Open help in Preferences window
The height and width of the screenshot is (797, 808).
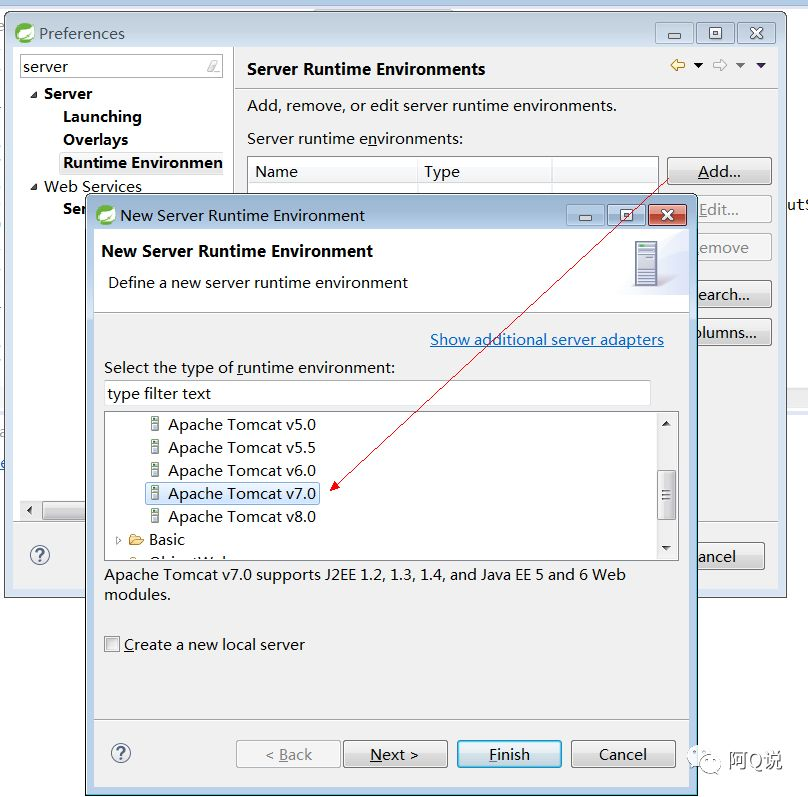point(40,555)
